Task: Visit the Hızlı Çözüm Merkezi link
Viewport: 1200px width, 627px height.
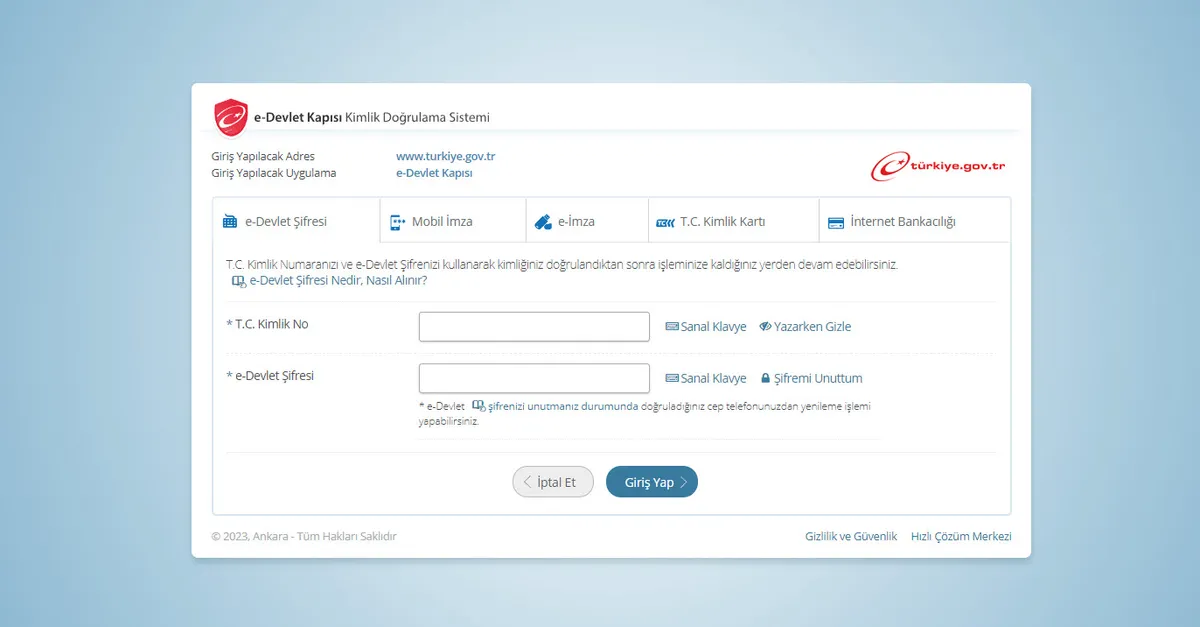Action: 961,537
